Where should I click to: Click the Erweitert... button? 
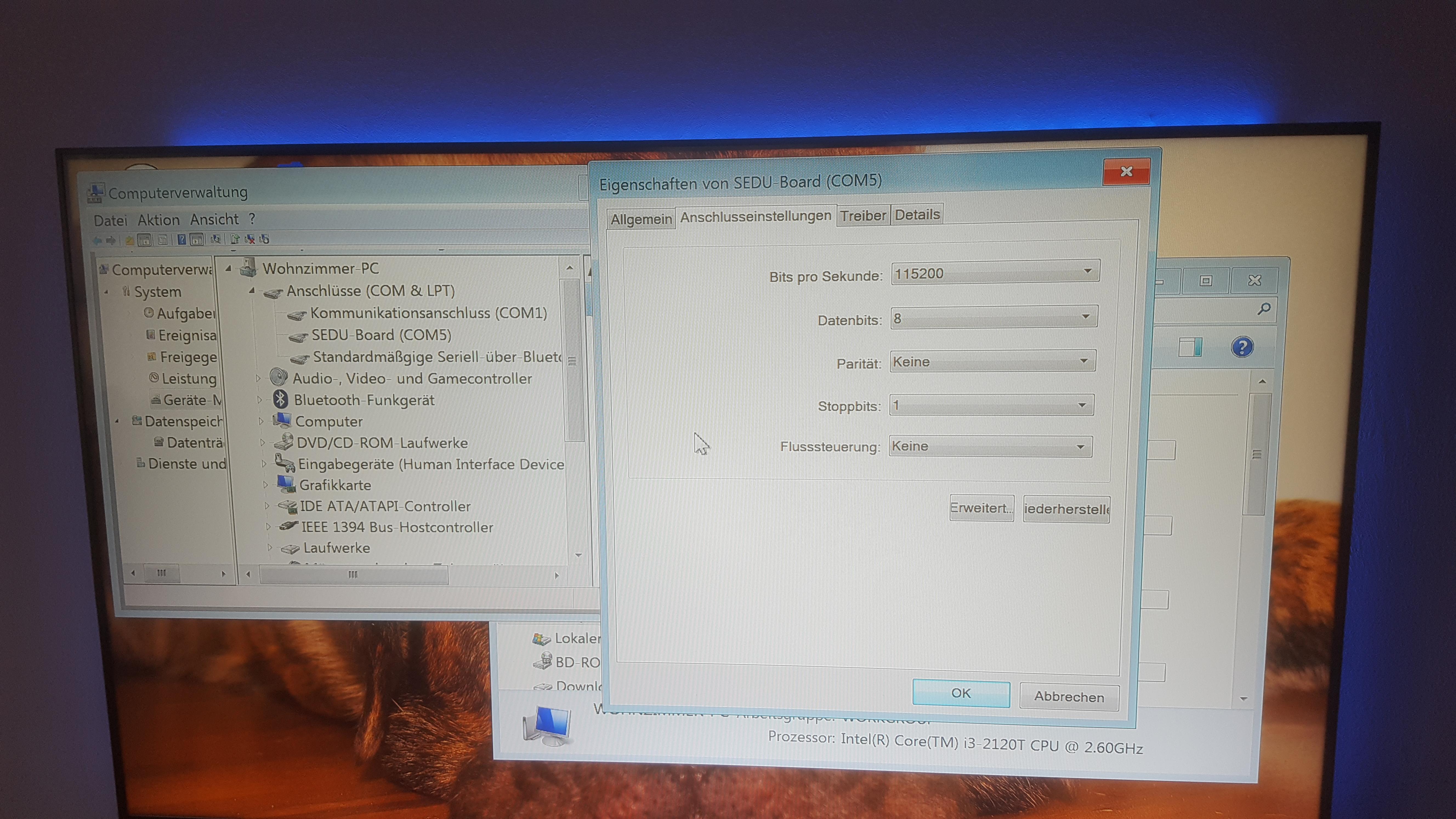click(981, 508)
